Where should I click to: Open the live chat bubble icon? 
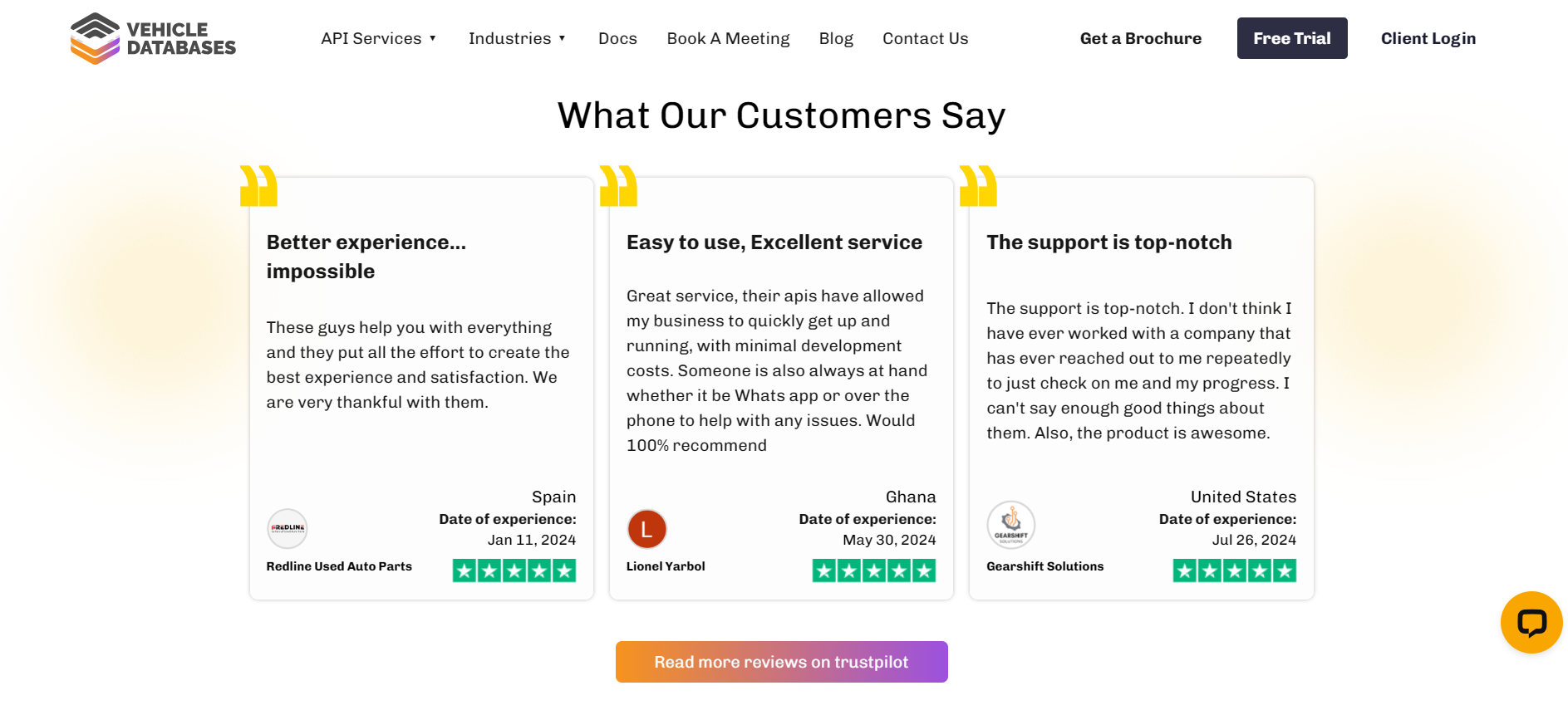(1531, 622)
